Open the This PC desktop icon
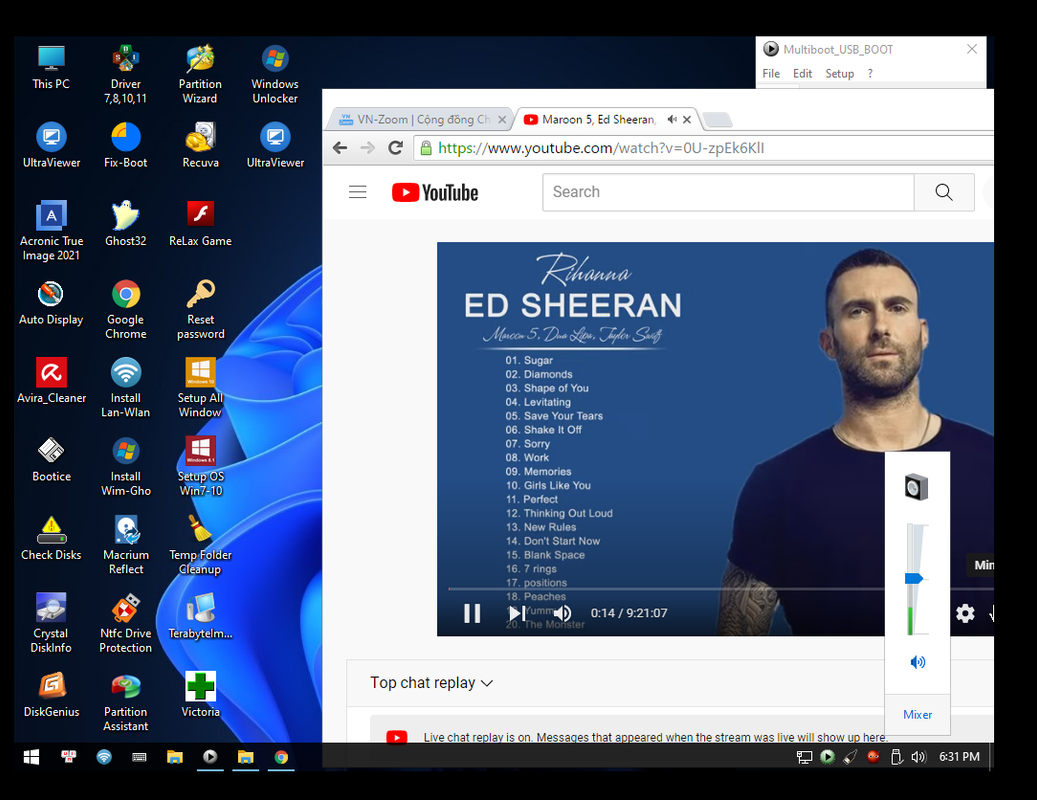This screenshot has width=1037, height=800. (51, 67)
